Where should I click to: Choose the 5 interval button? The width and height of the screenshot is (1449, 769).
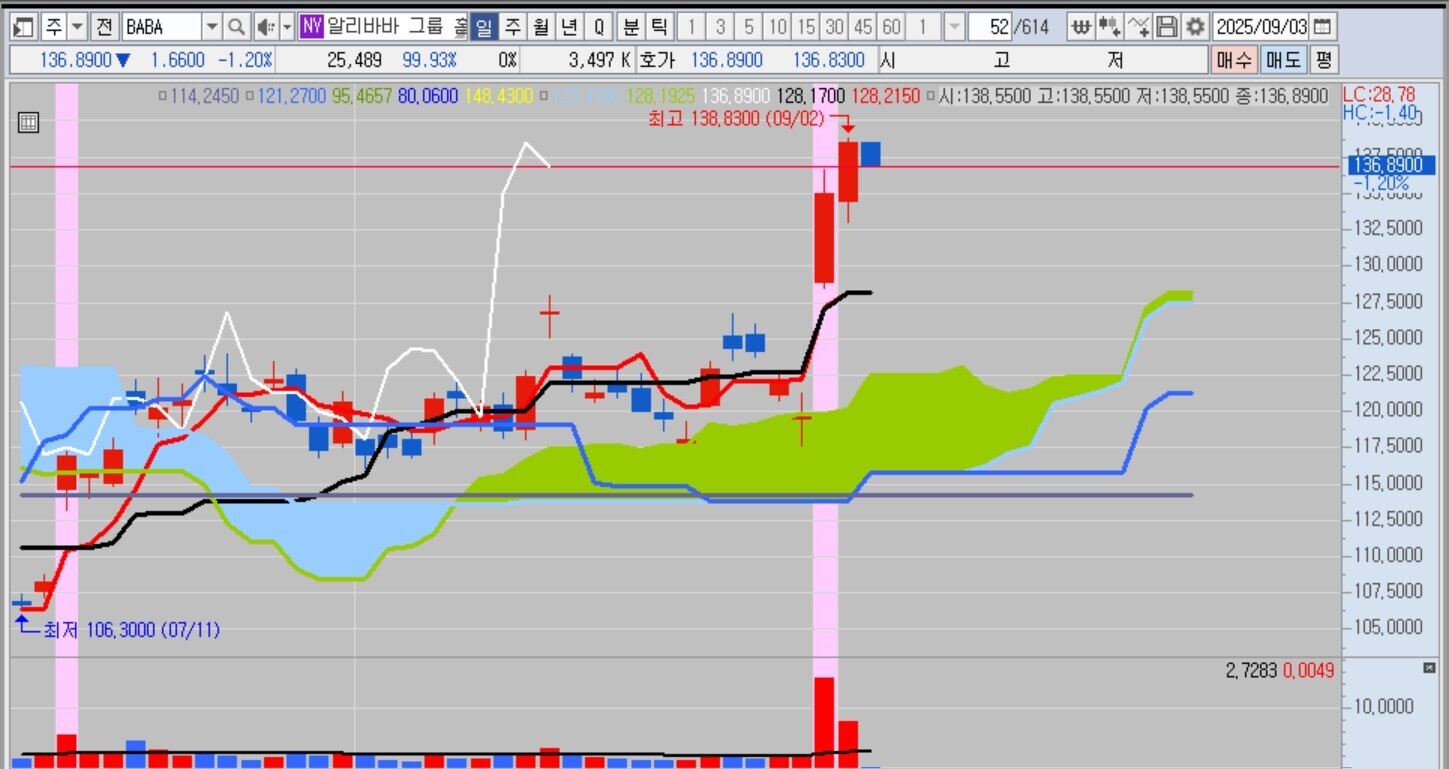point(749,26)
